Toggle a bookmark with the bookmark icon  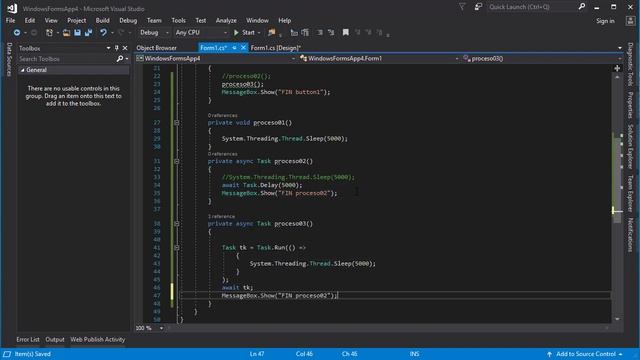[x=346, y=33]
